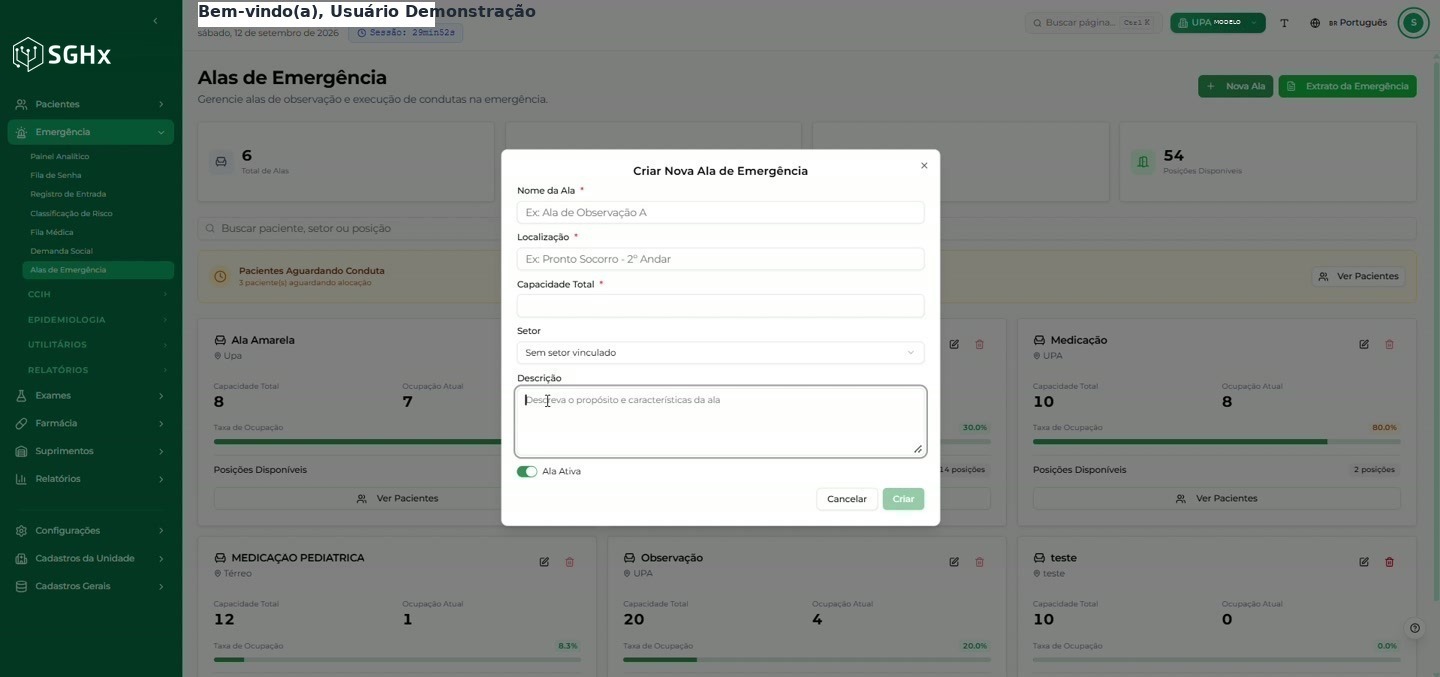Click the Capacidade Total input field
Screen dimensions: 1440x677
[720, 306]
